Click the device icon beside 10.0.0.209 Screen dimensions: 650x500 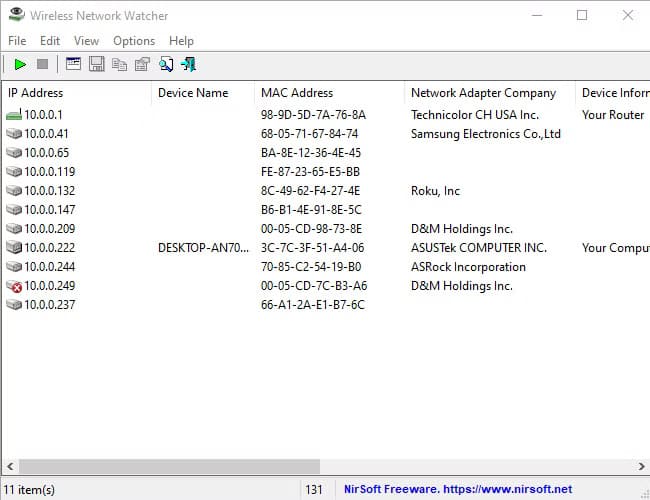coord(14,229)
